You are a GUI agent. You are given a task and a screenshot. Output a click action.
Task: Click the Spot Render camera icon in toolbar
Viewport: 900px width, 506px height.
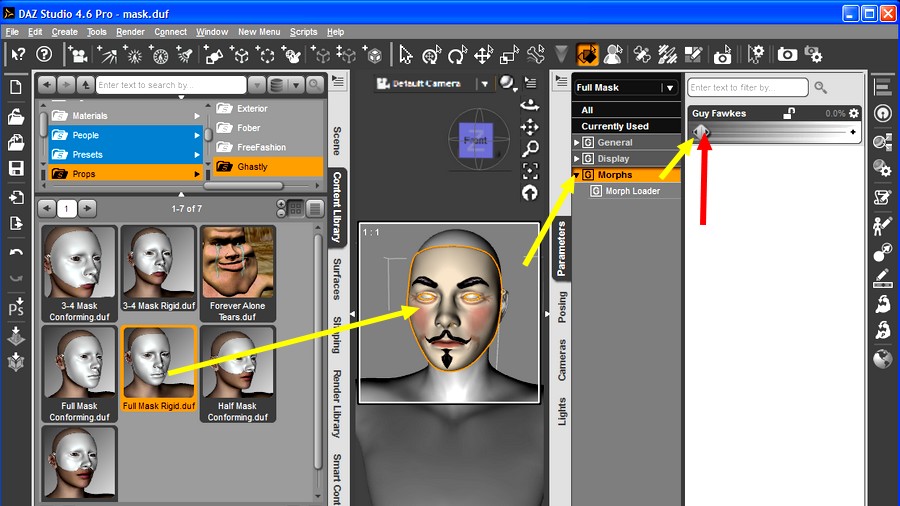coord(722,55)
